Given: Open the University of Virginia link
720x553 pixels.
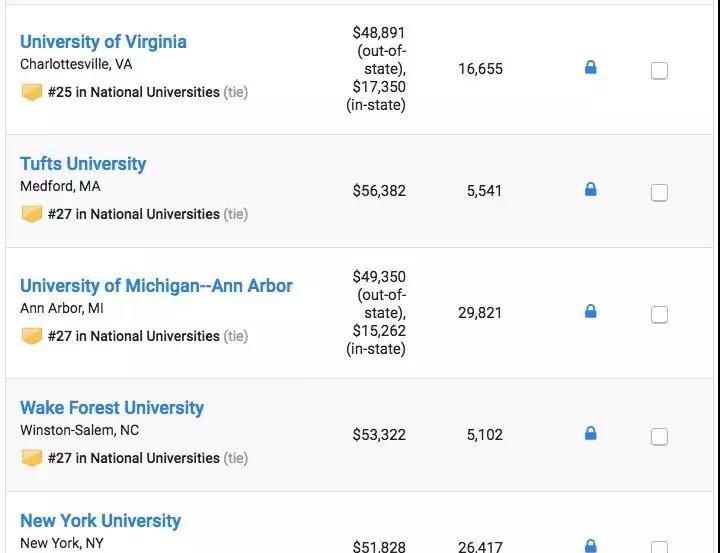Looking at the screenshot, I should tap(103, 42).
